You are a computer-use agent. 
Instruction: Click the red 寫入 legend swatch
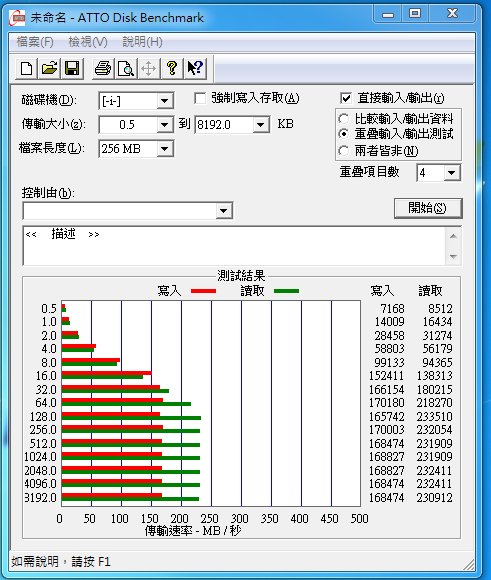pos(204,291)
